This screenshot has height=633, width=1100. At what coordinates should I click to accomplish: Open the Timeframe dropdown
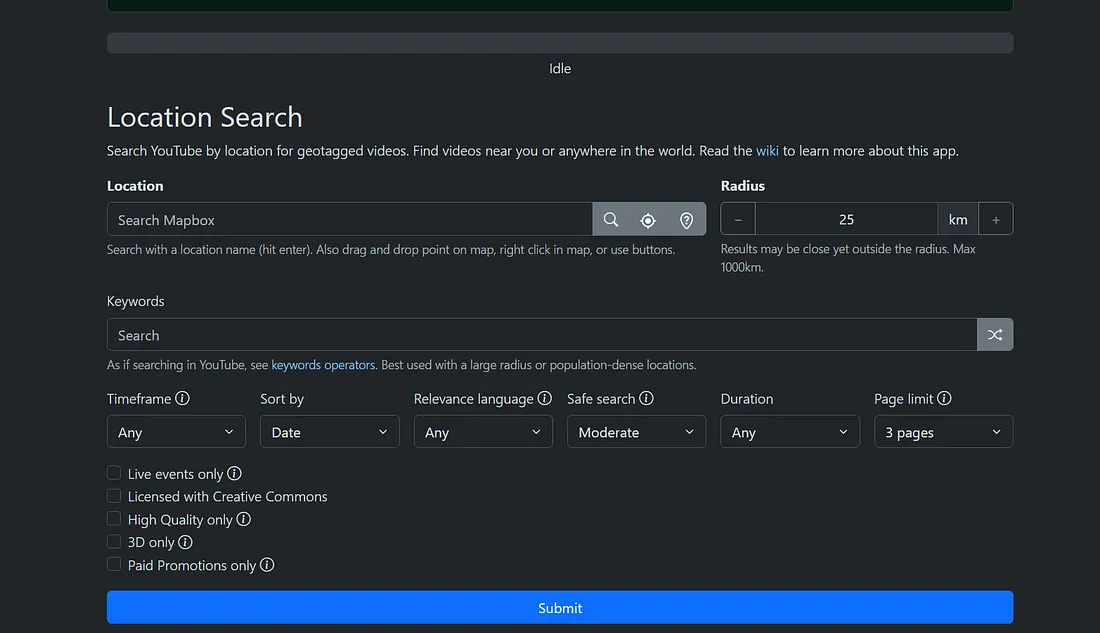click(x=176, y=432)
